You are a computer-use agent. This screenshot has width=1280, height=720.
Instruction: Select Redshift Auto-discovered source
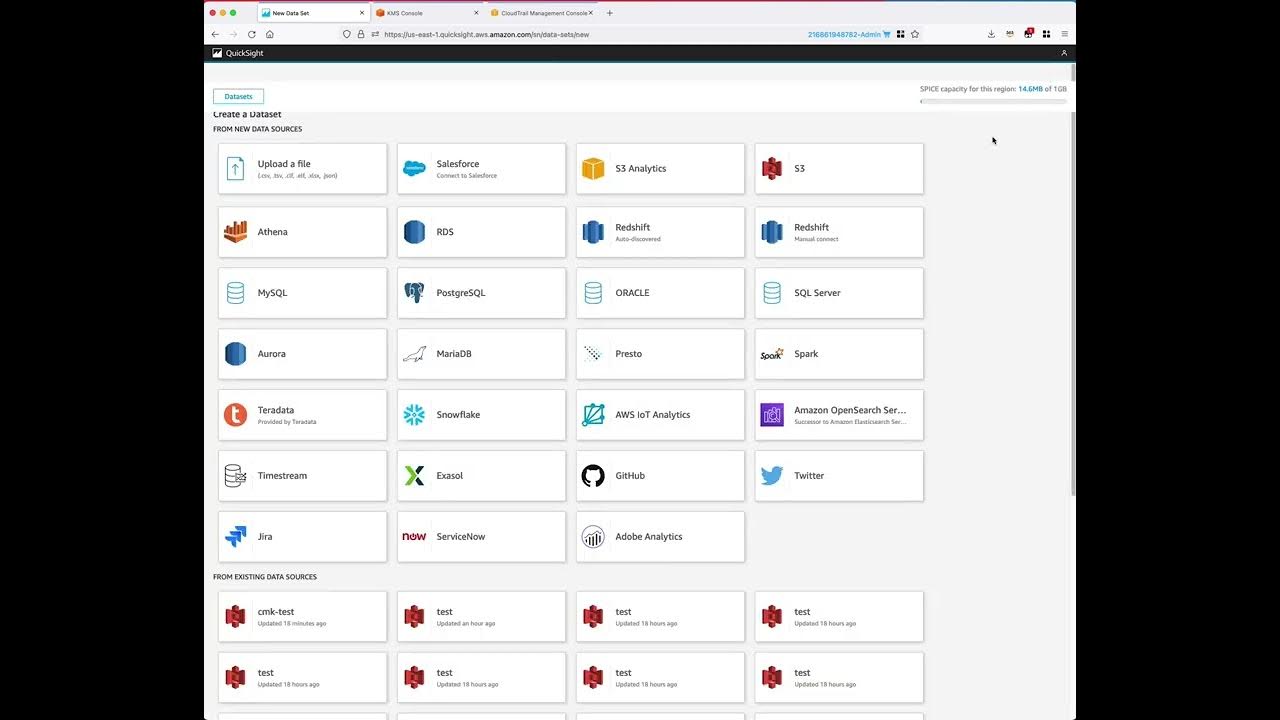click(660, 232)
